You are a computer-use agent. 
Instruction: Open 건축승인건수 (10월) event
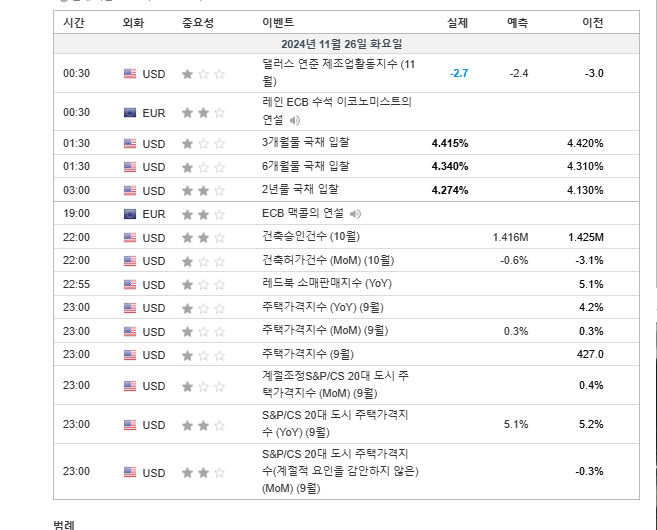click(x=311, y=236)
